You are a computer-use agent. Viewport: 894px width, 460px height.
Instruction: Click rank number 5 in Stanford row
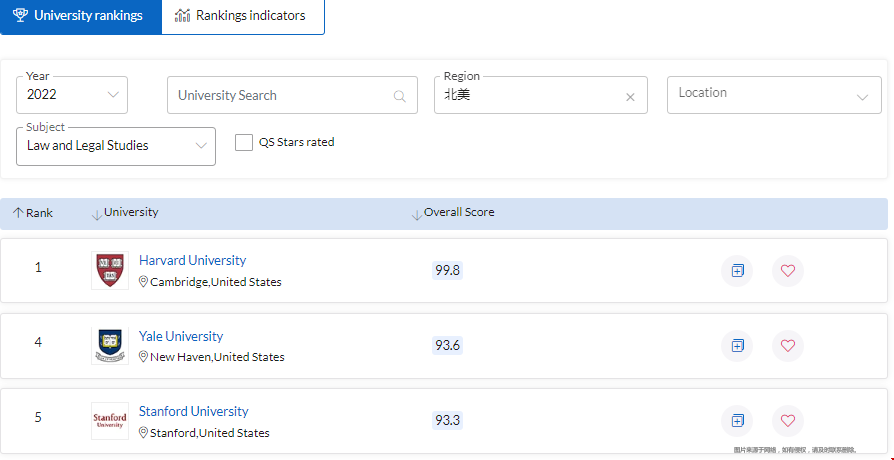tap(38, 418)
